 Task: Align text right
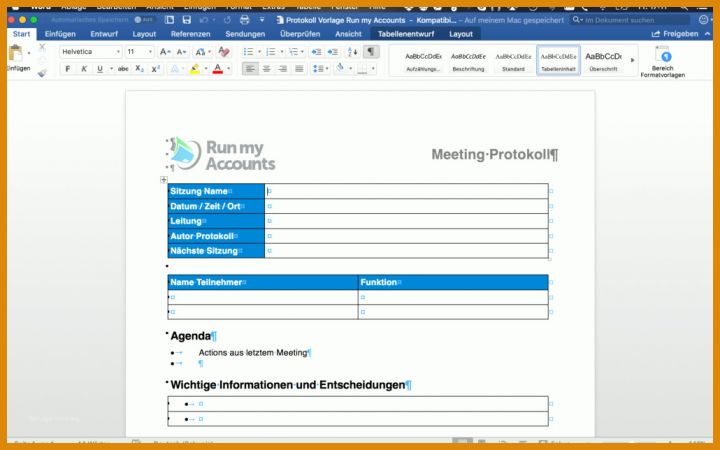283,69
